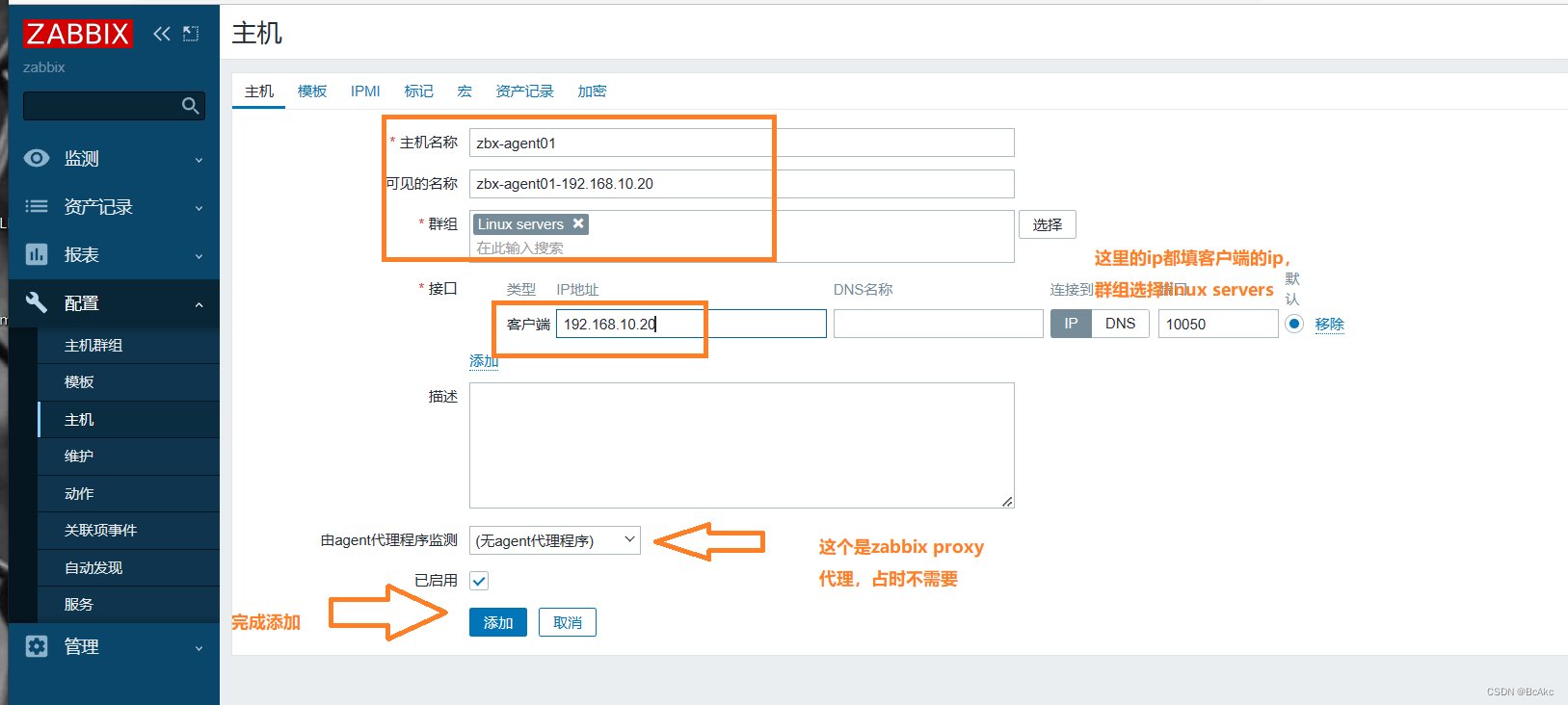Click the blue 添加 submit button
1568x705 pixels.
coord(498,622)
